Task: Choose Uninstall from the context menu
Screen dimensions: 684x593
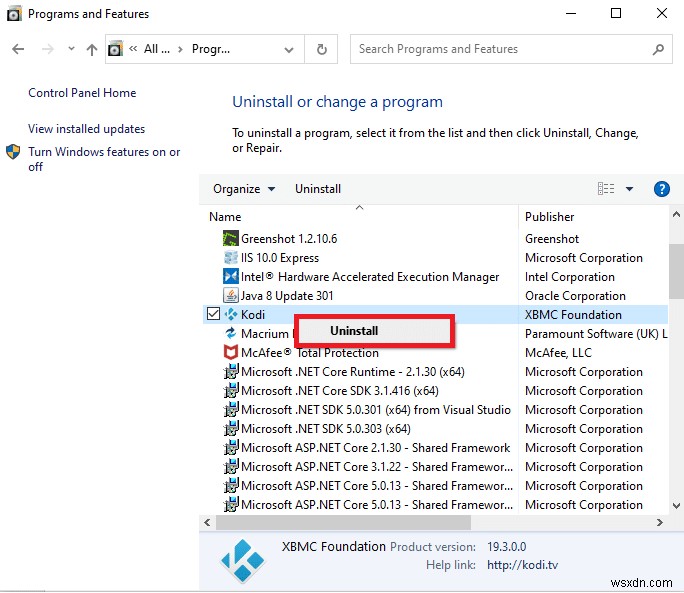Action: (374, 331)
